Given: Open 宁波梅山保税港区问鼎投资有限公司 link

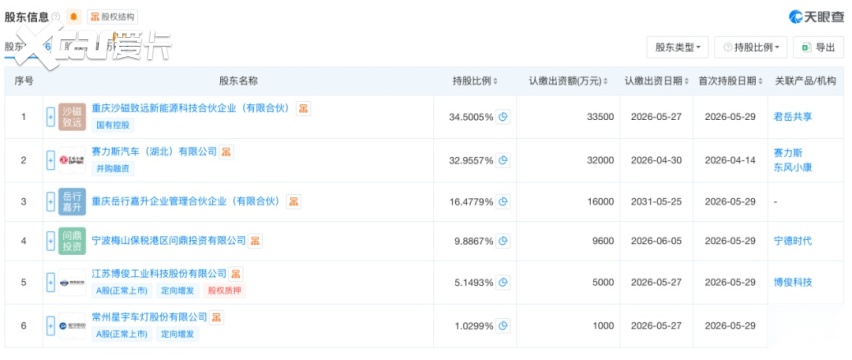Looking at the screenshot, I should click(x=168, y=241).
